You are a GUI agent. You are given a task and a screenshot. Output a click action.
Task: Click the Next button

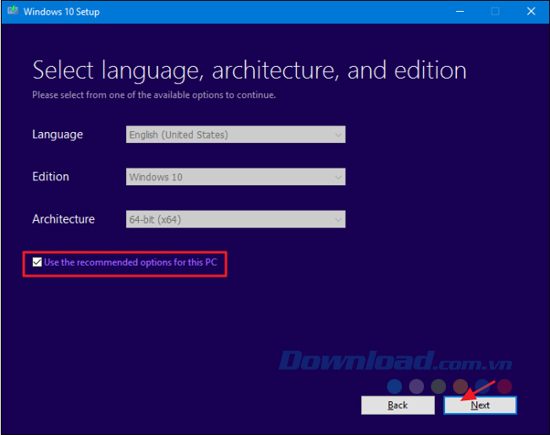tap(480, 405)
